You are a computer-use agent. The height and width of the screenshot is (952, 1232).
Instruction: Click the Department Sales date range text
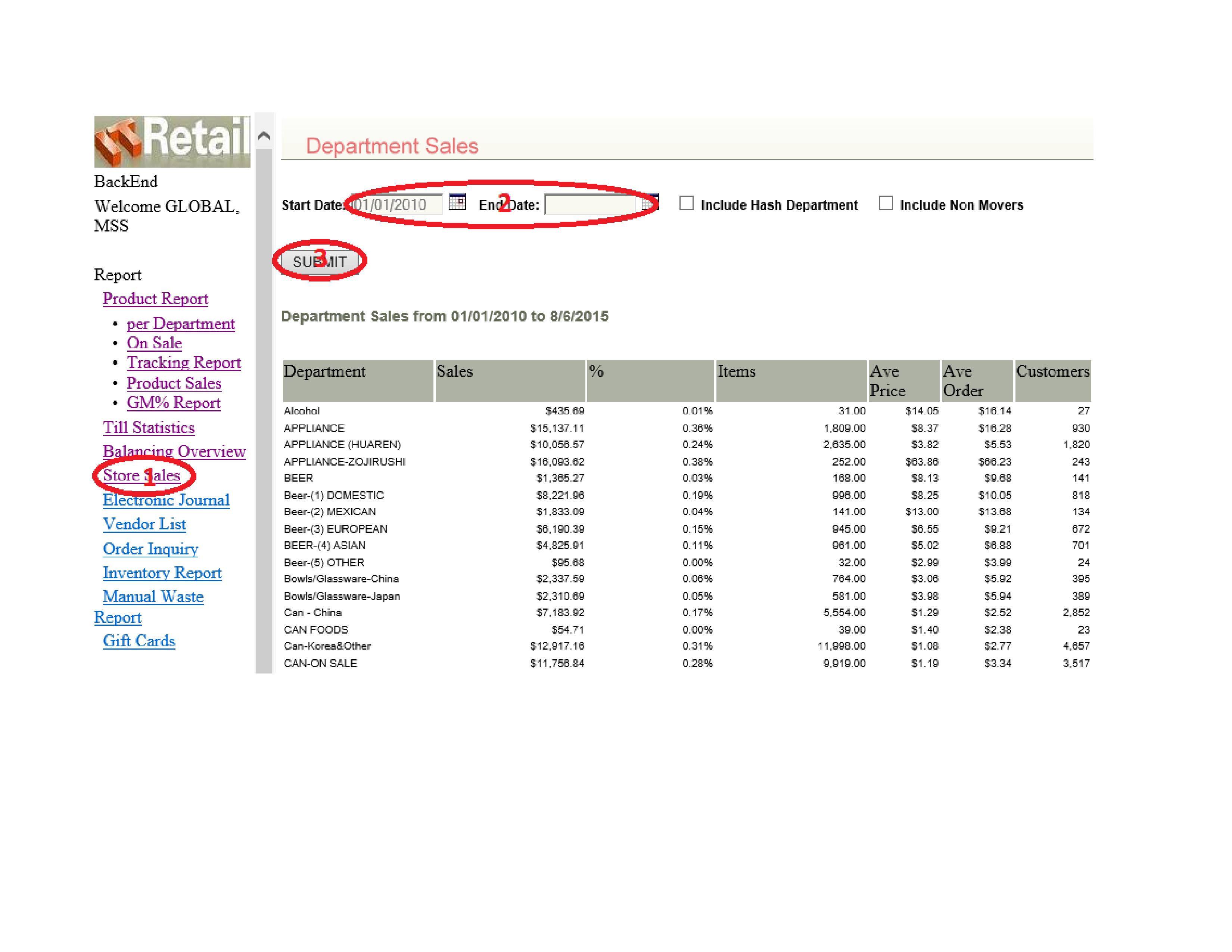[x=445, y=316]
